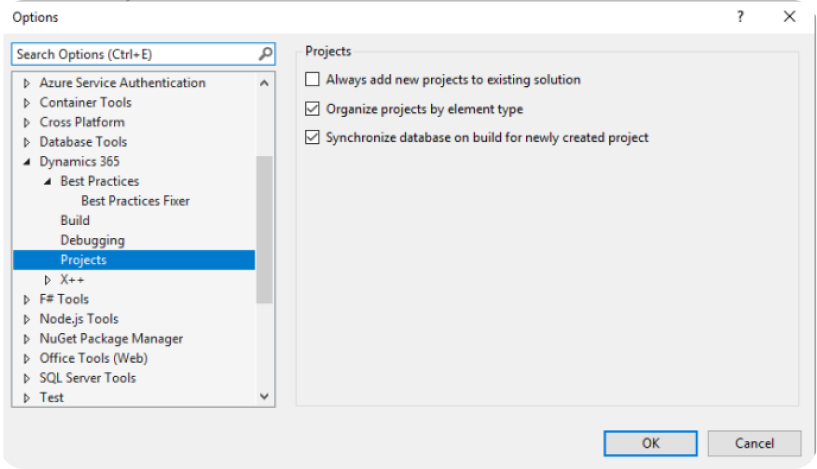Click the tree scrollbar up arrow

pos(264,83)
